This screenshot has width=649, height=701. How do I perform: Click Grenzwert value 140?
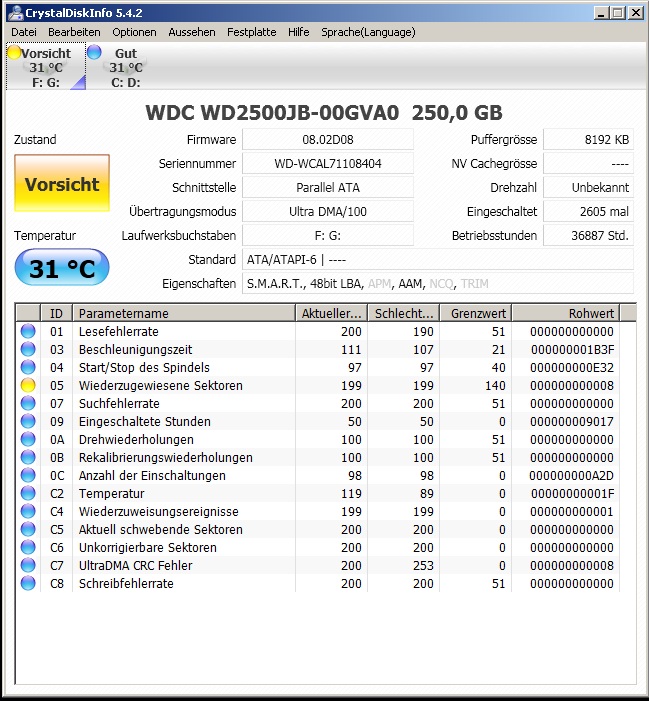495,385
